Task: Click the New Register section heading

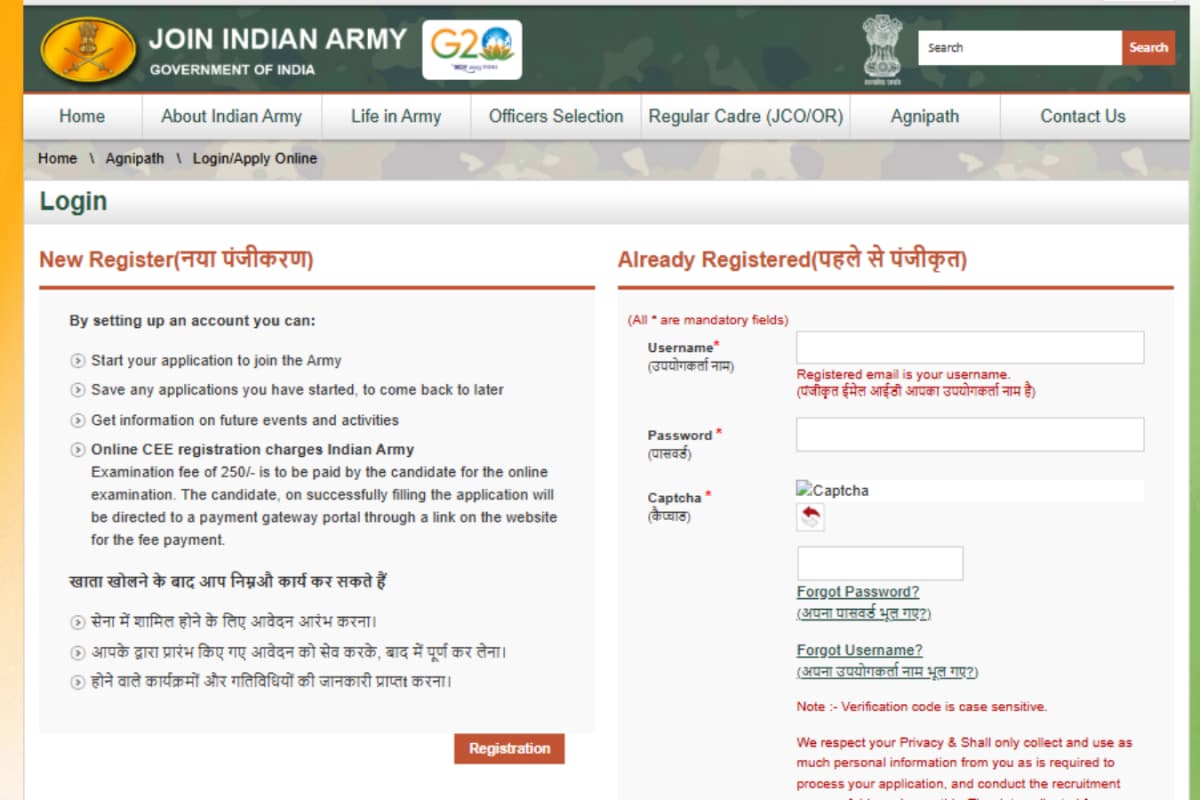Action: click(x=176, y=260)
